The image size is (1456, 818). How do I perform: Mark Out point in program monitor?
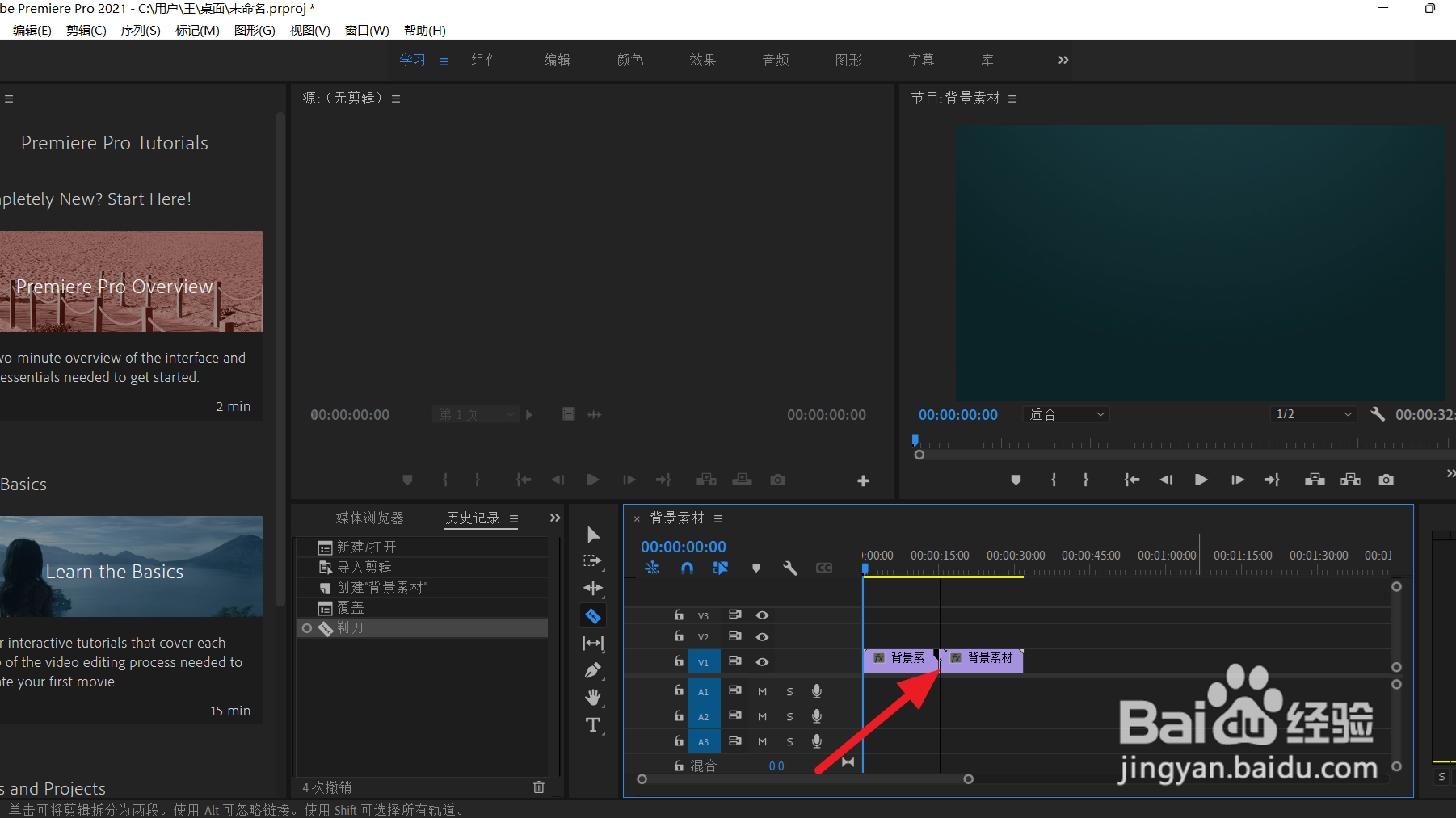tap(1086, 480)
